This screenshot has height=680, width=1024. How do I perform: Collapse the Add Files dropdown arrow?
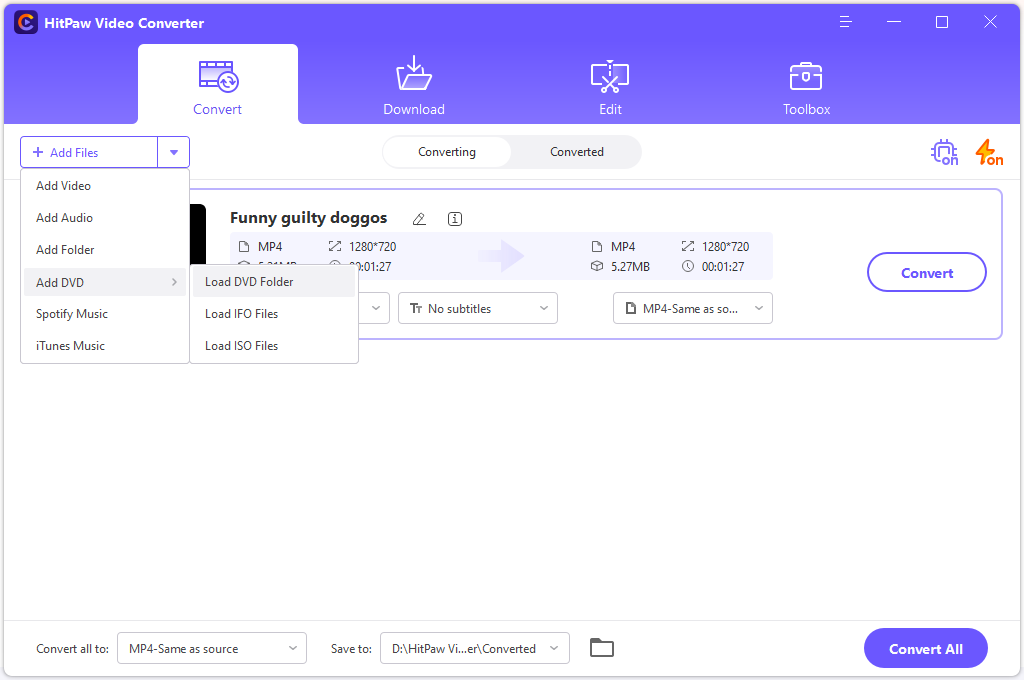coord(174,152)
